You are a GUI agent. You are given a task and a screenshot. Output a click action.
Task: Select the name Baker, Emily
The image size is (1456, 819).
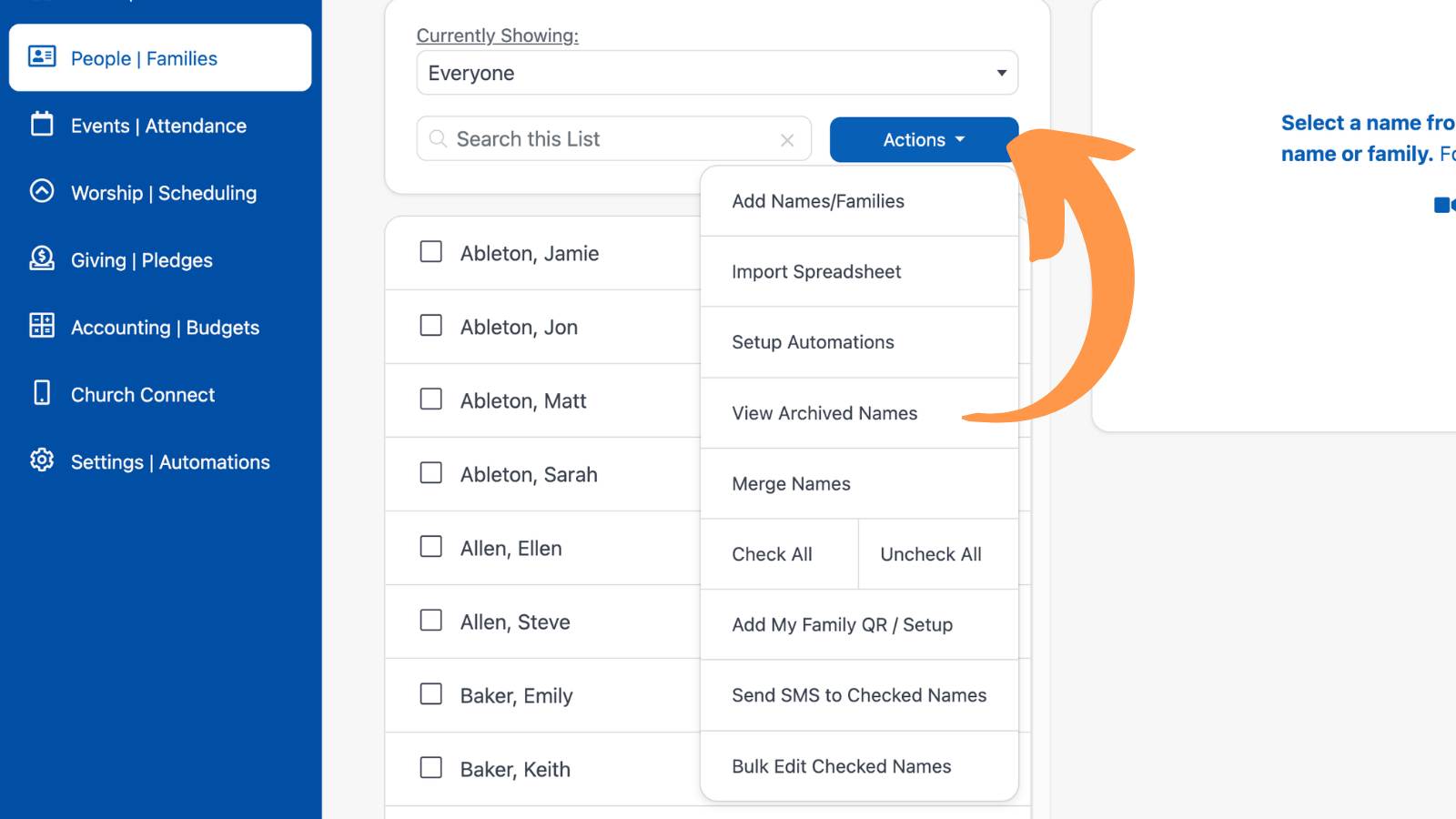[517, 696]
